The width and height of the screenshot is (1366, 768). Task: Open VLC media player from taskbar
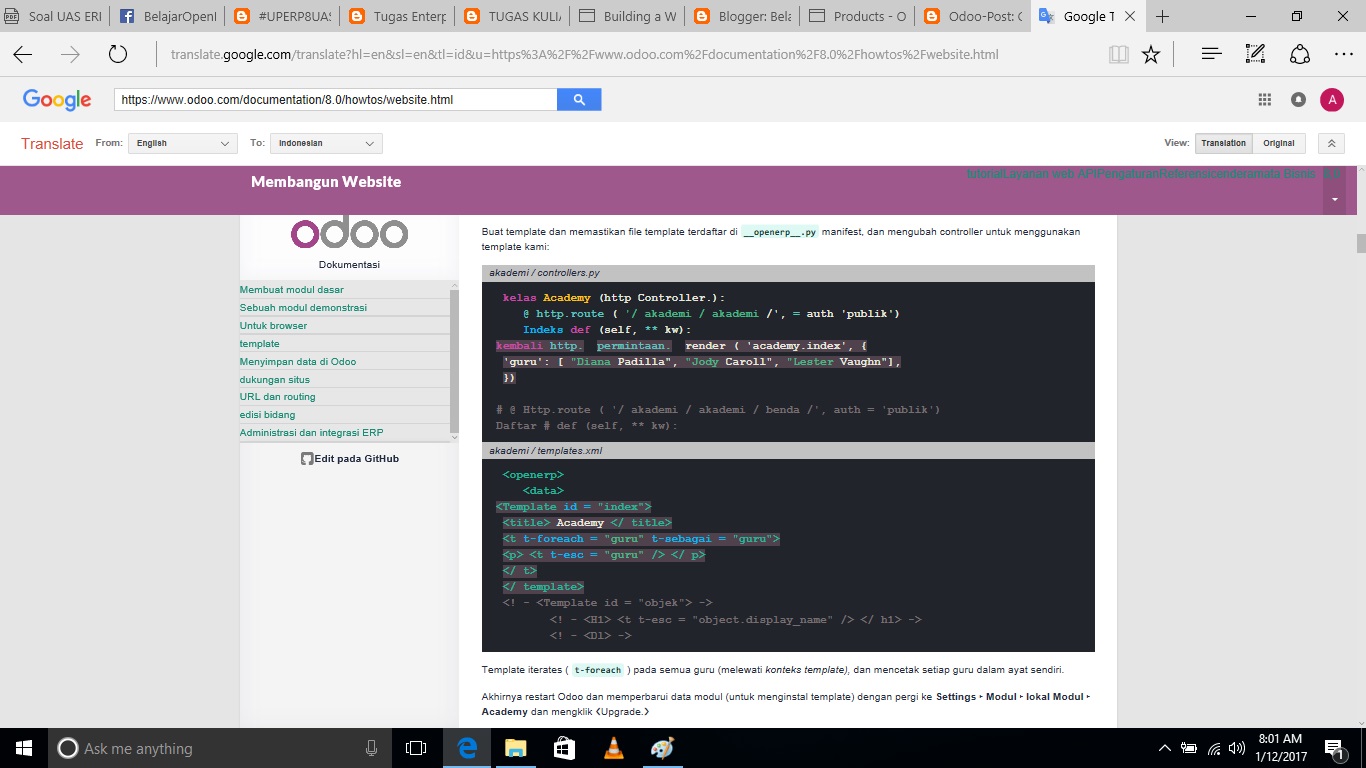pos(613,748)
